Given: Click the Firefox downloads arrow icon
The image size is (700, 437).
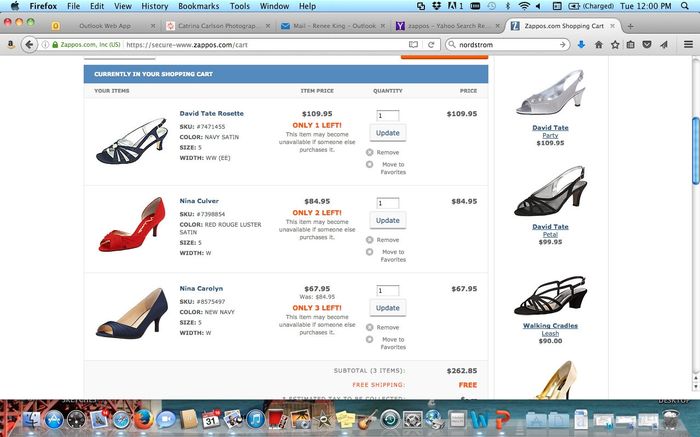Looking at the screenshot, I should (x=582, y=44).
